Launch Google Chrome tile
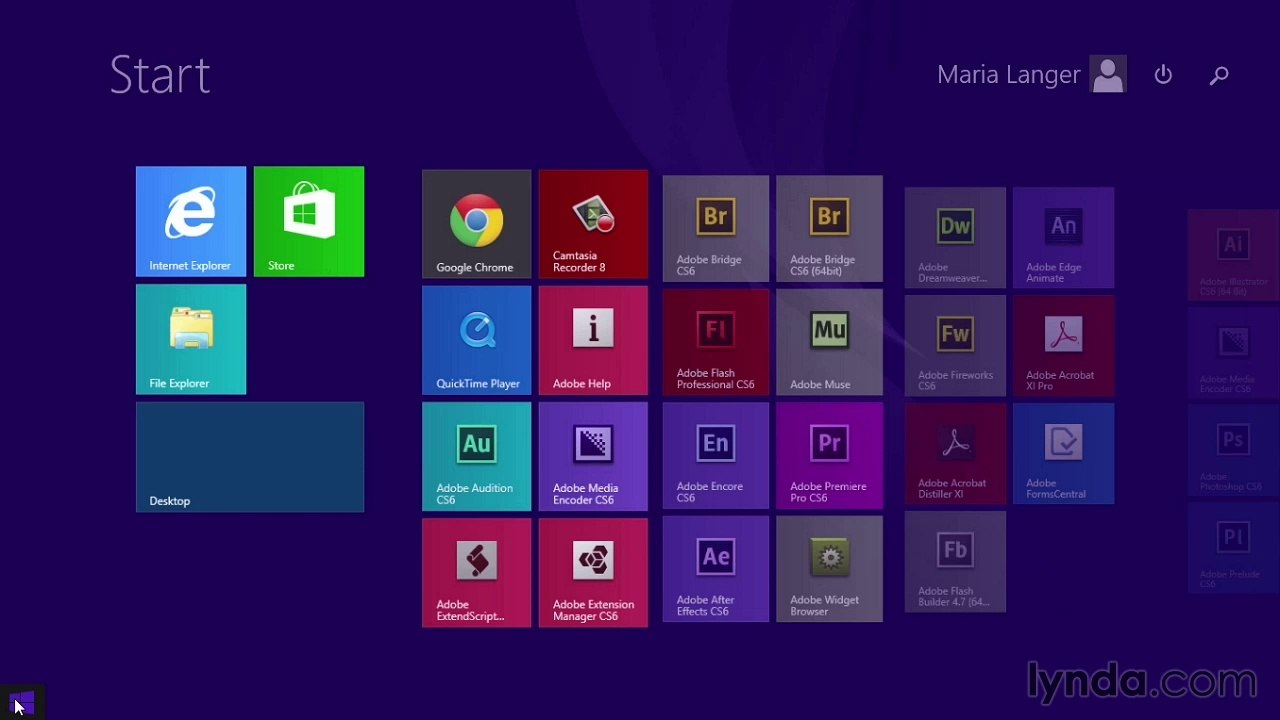1280x720 pixels. pos(476,224)
